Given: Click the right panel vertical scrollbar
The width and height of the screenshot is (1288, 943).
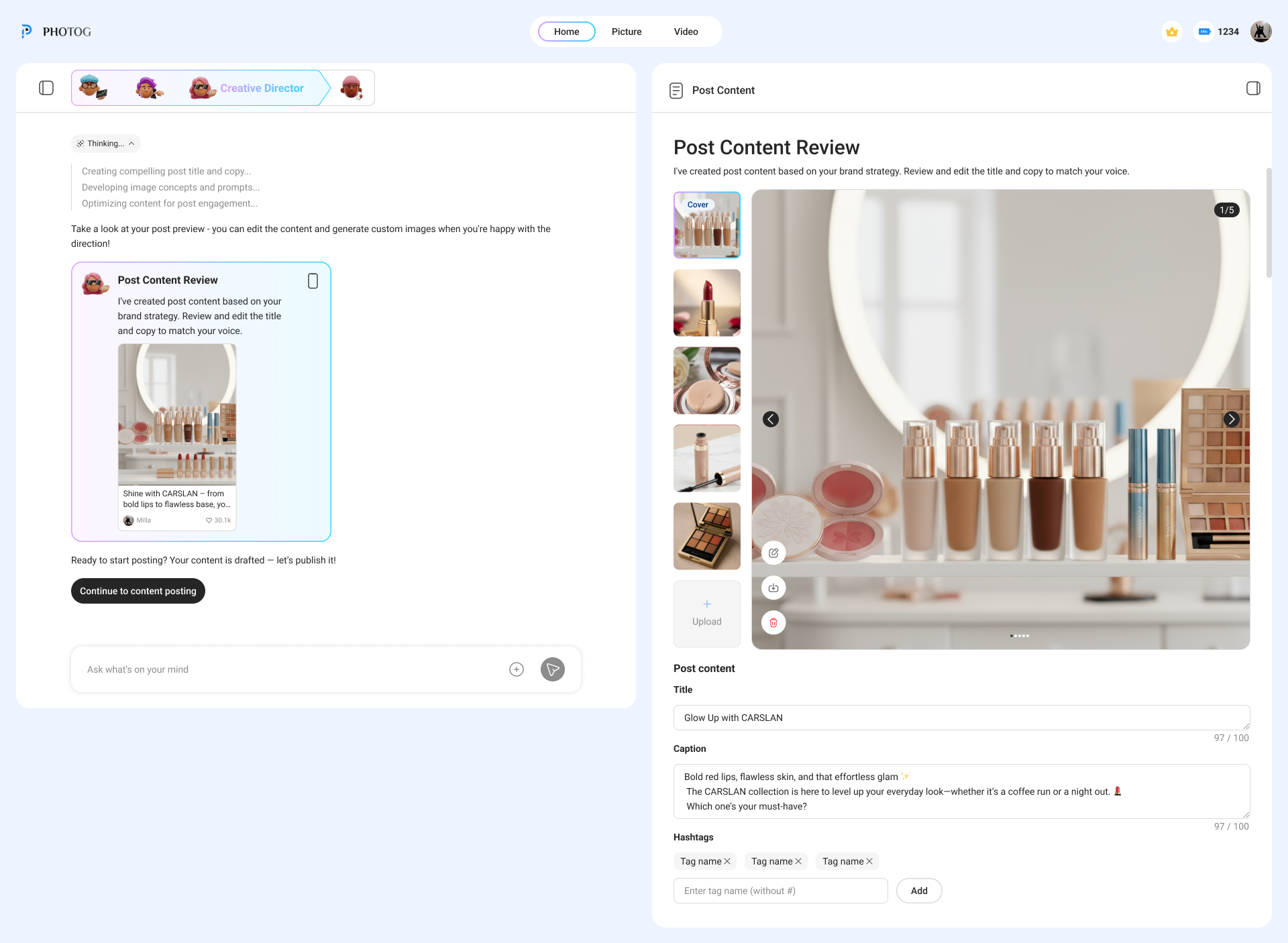Looking at the screenshot, I should click(1269, 222).
